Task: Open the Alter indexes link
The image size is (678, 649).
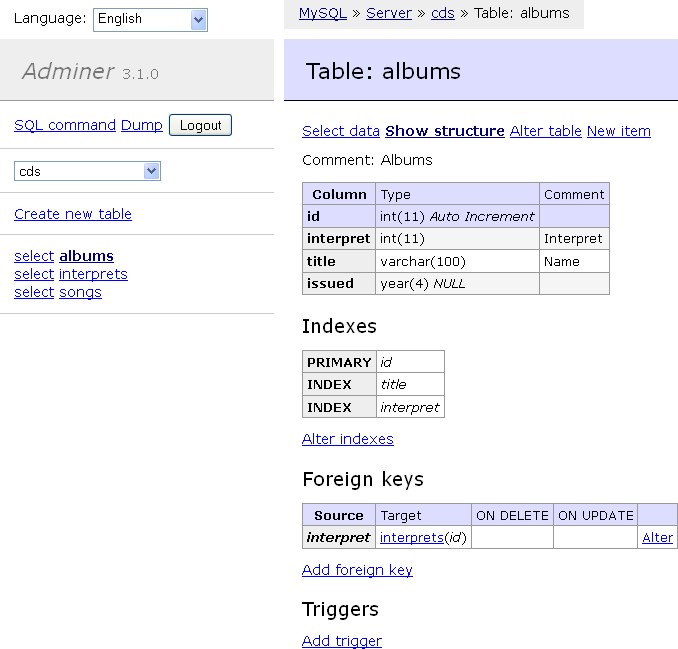Action: (x=348, y=439)
